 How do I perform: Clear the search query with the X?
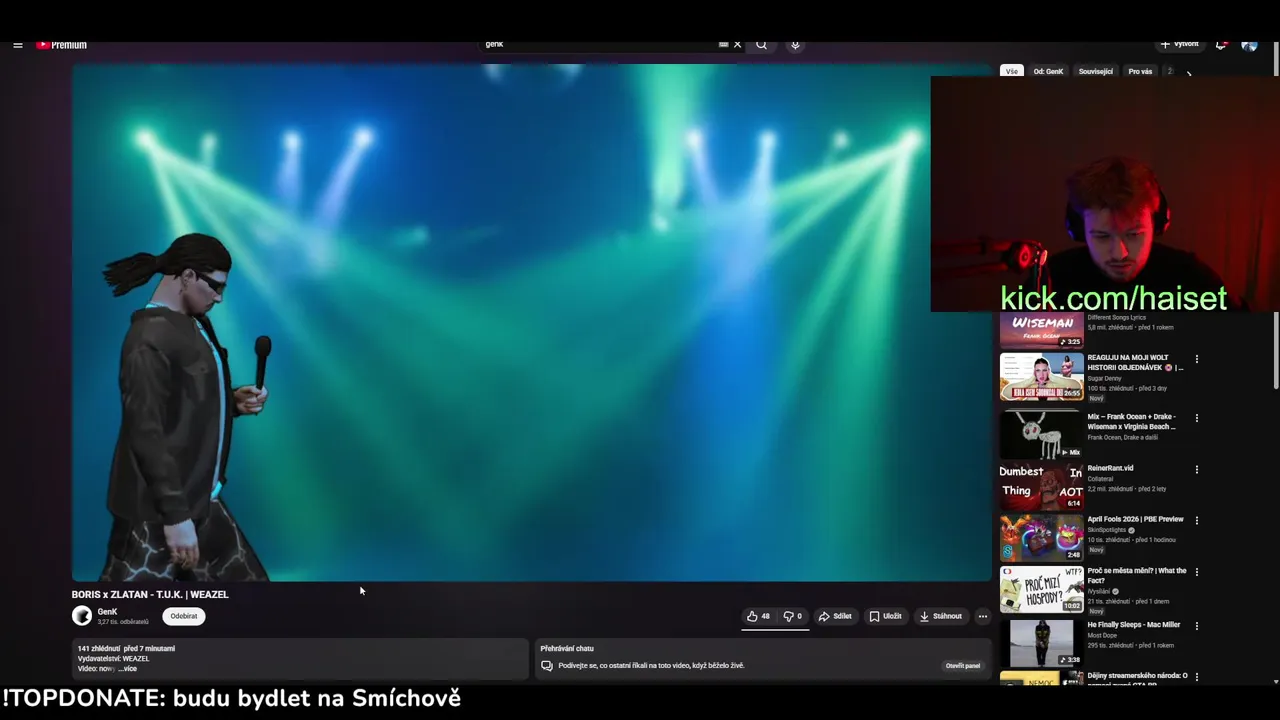[x=738, y=44]
